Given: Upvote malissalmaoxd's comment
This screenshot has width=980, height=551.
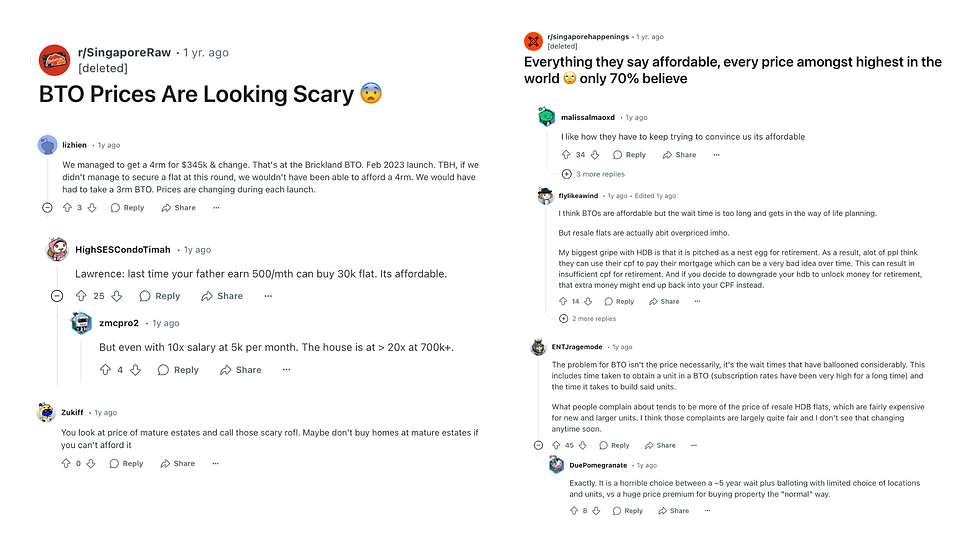Looking at the screenshot, I should 565,155.
